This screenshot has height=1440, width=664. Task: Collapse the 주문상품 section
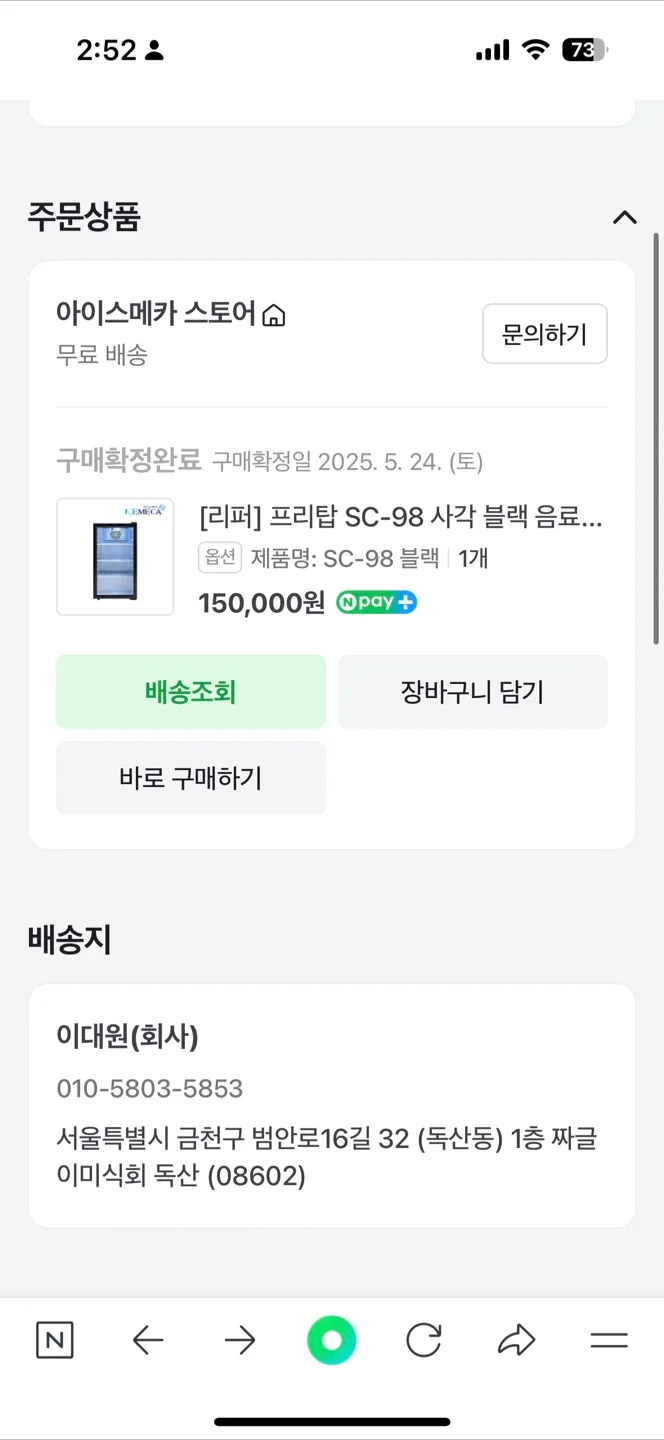624,217
